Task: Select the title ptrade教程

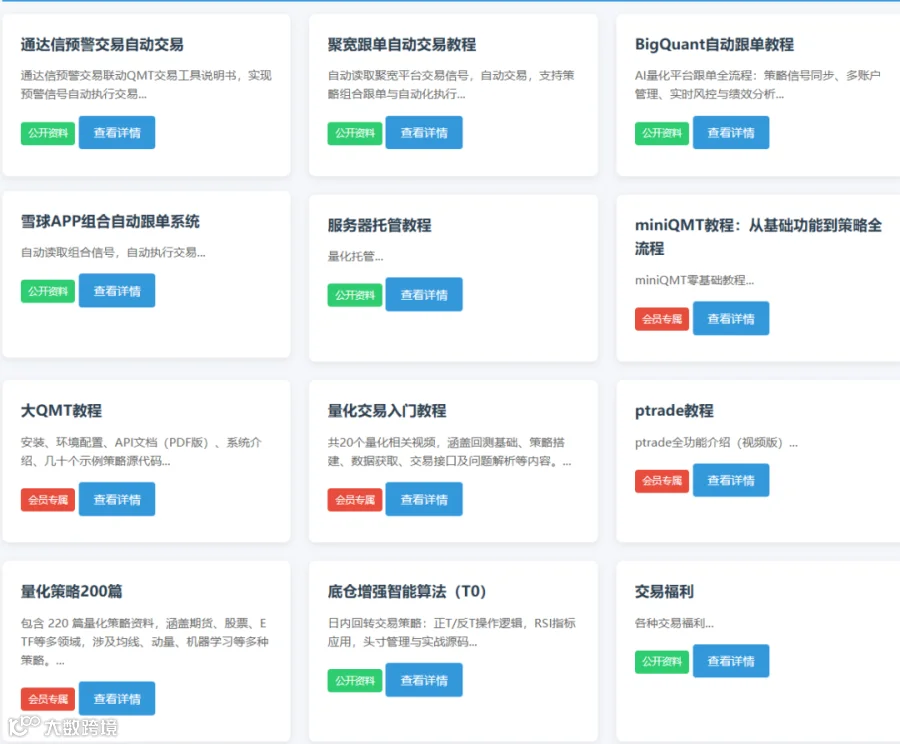Action: click(x=674, y=410)
